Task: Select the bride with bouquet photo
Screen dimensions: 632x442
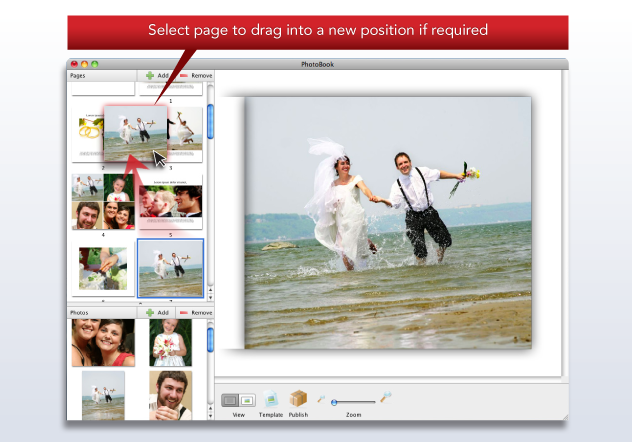Action: click(170, 343)
